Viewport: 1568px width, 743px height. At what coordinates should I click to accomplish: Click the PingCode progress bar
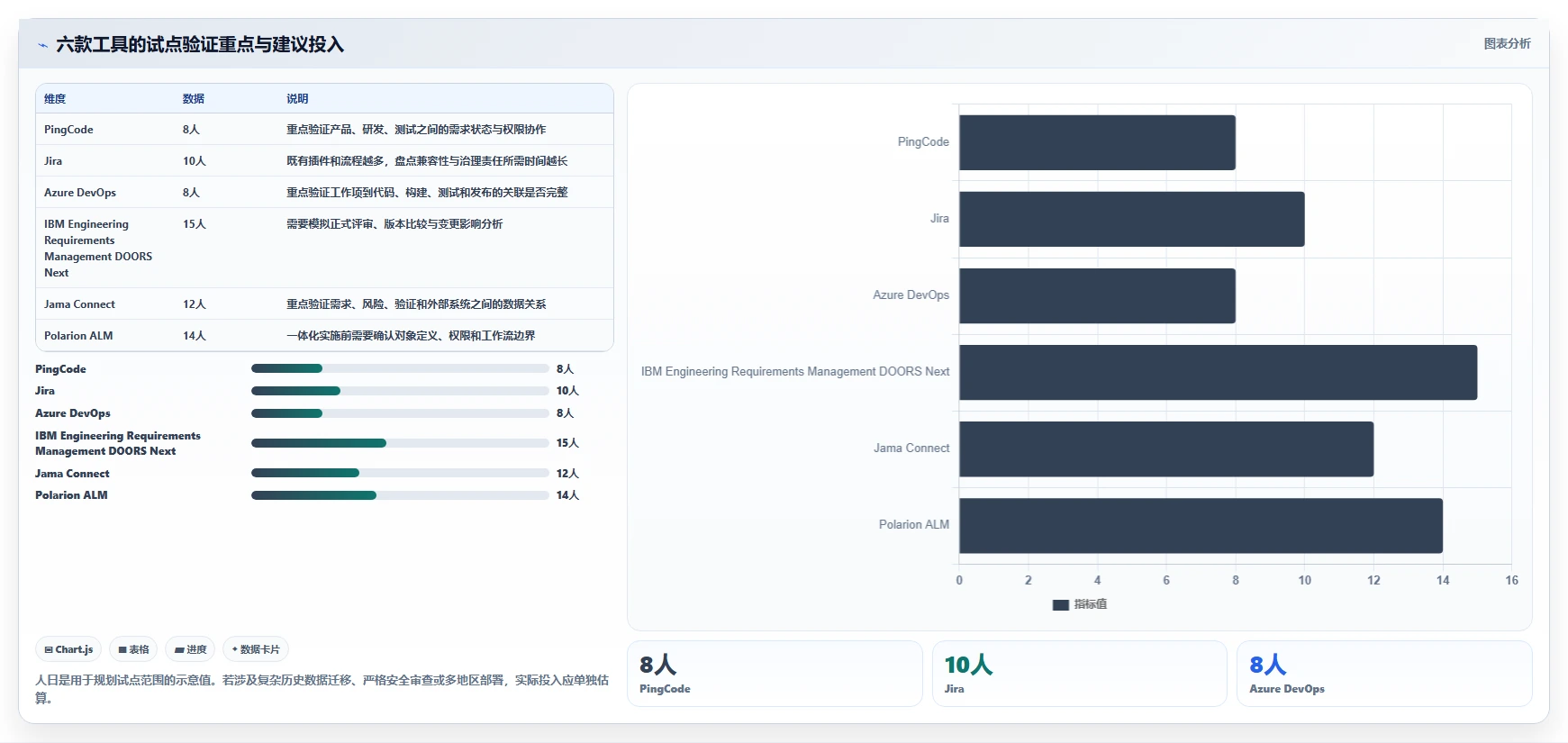(400, 368)
